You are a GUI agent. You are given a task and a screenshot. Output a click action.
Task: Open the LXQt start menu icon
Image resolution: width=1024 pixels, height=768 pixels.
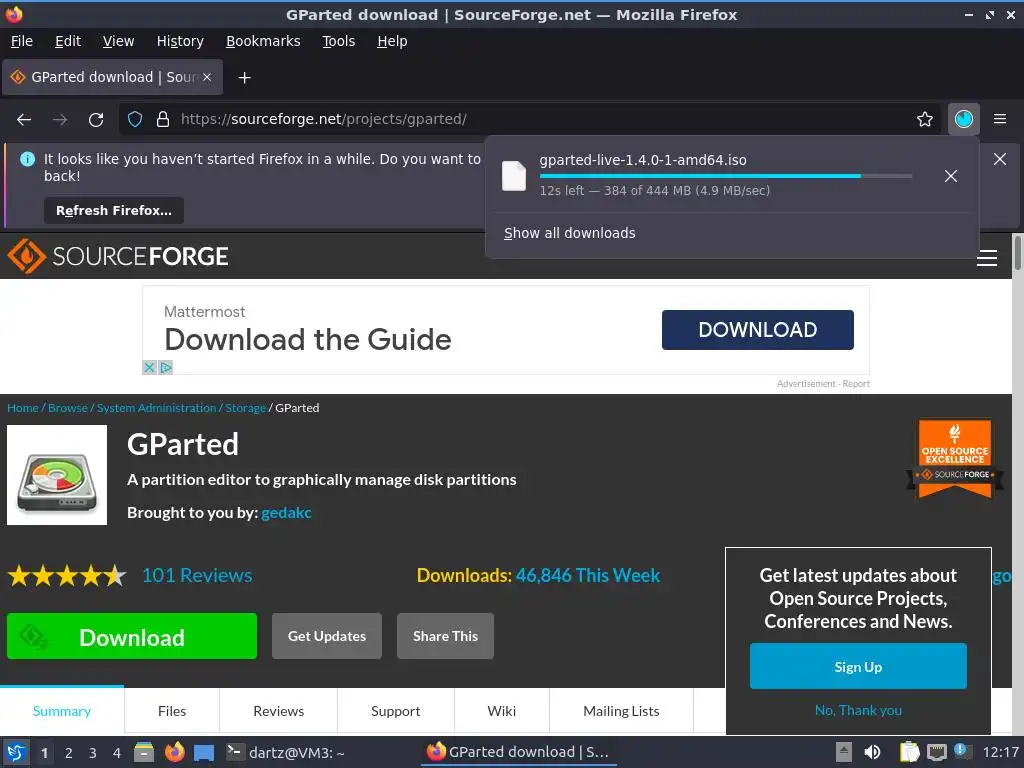pos(16,752)
